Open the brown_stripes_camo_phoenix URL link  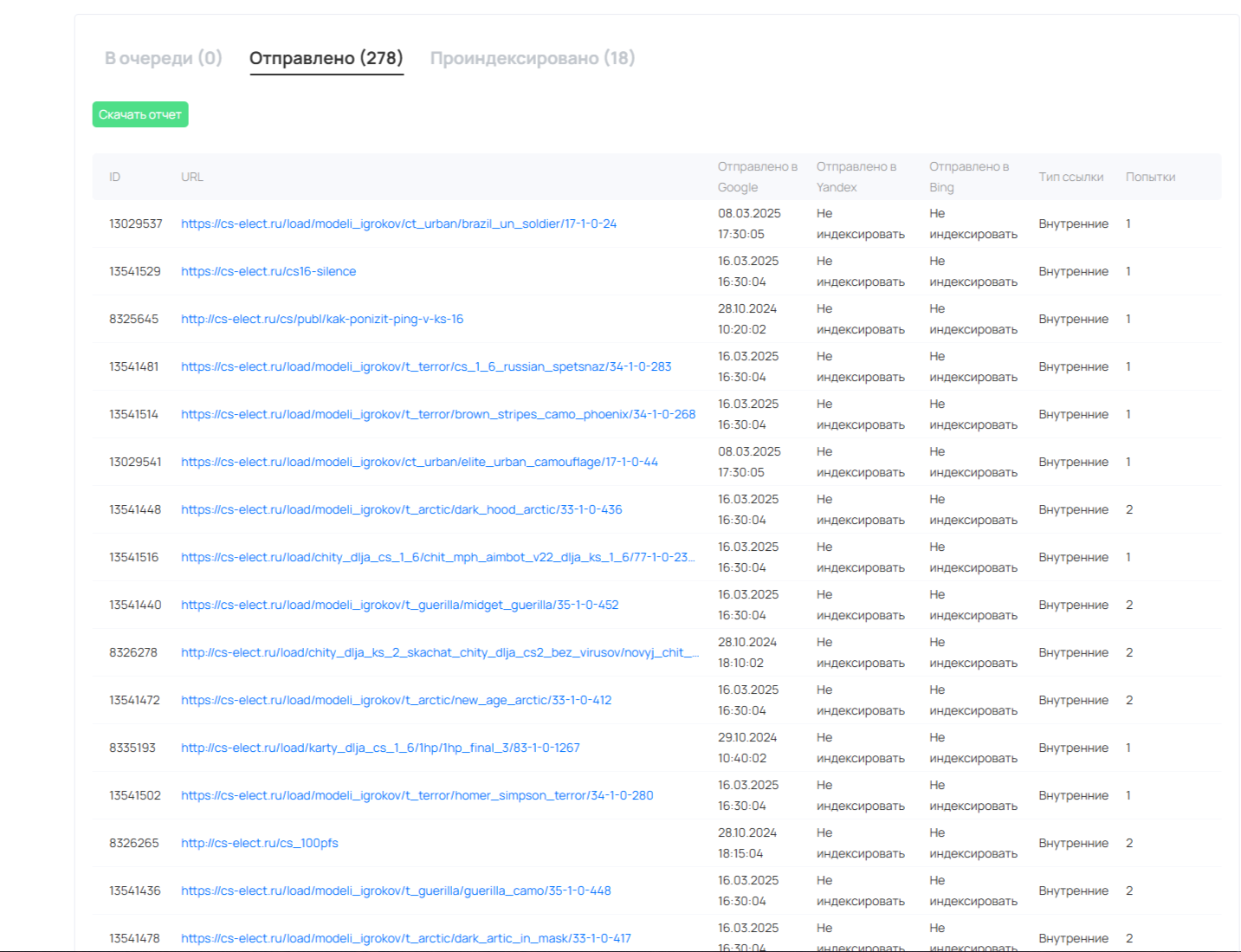(x=438, y=414)
